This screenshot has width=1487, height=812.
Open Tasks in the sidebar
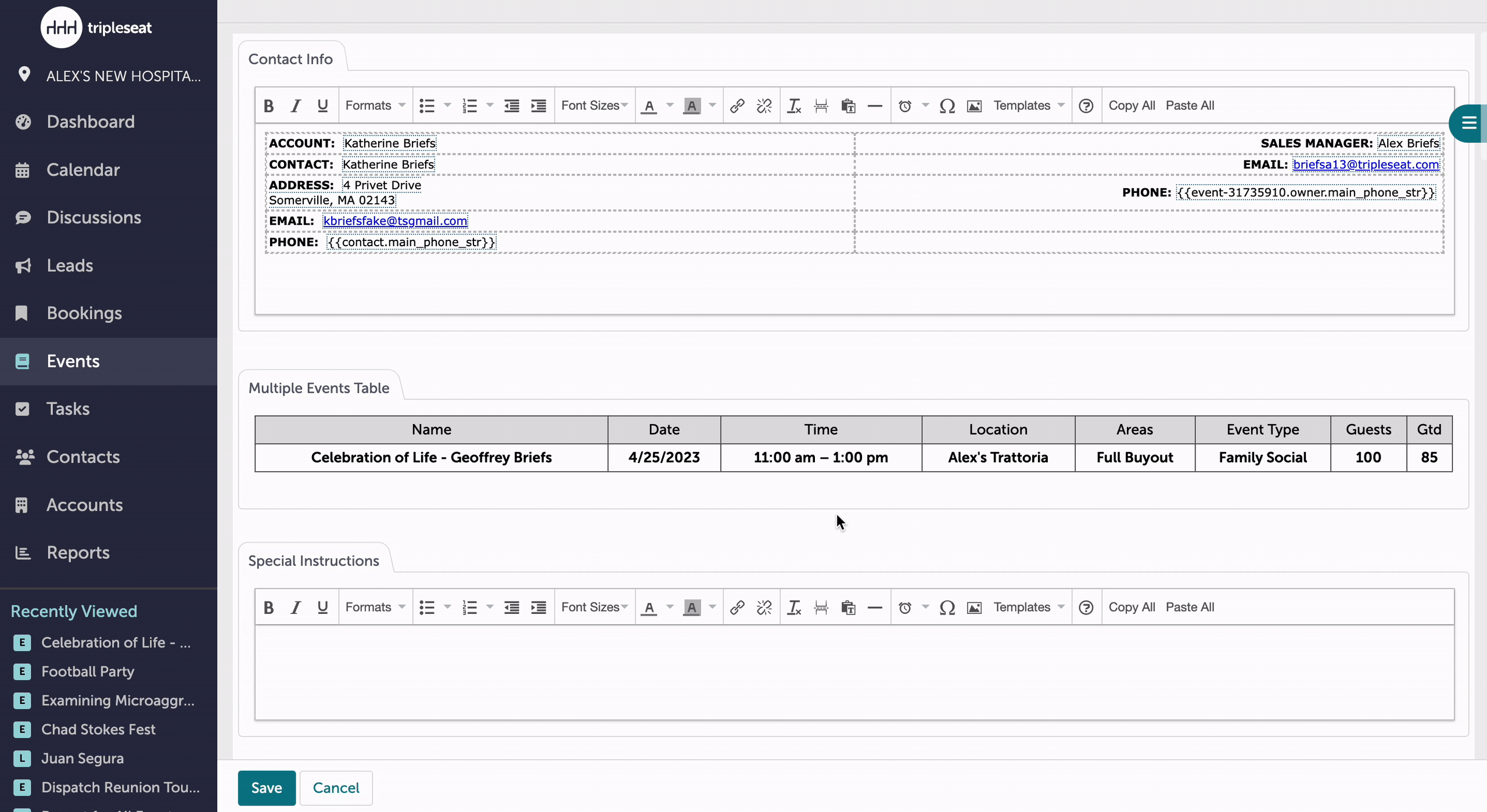(x=109, y=409)
